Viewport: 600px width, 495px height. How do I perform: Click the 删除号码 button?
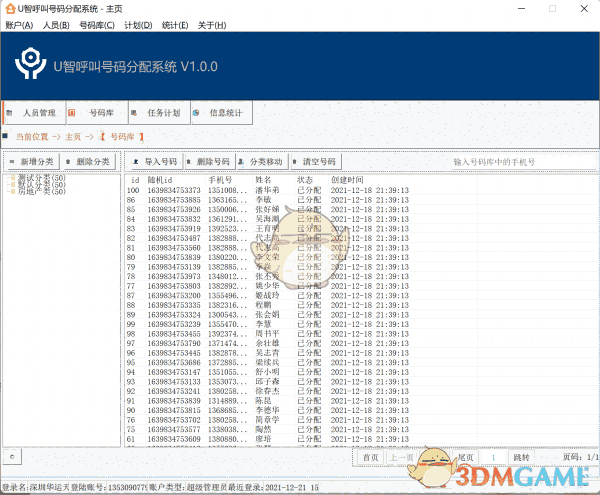[x=210, y=162]
